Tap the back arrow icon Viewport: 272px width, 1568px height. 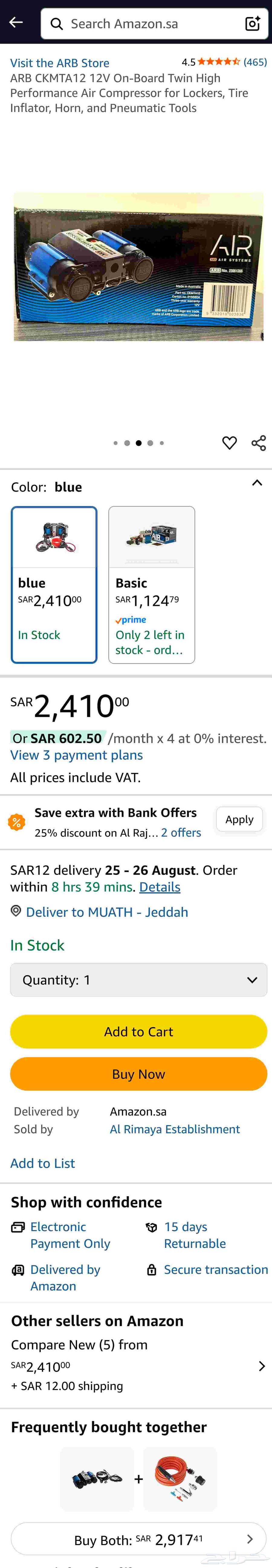(16, 23)
